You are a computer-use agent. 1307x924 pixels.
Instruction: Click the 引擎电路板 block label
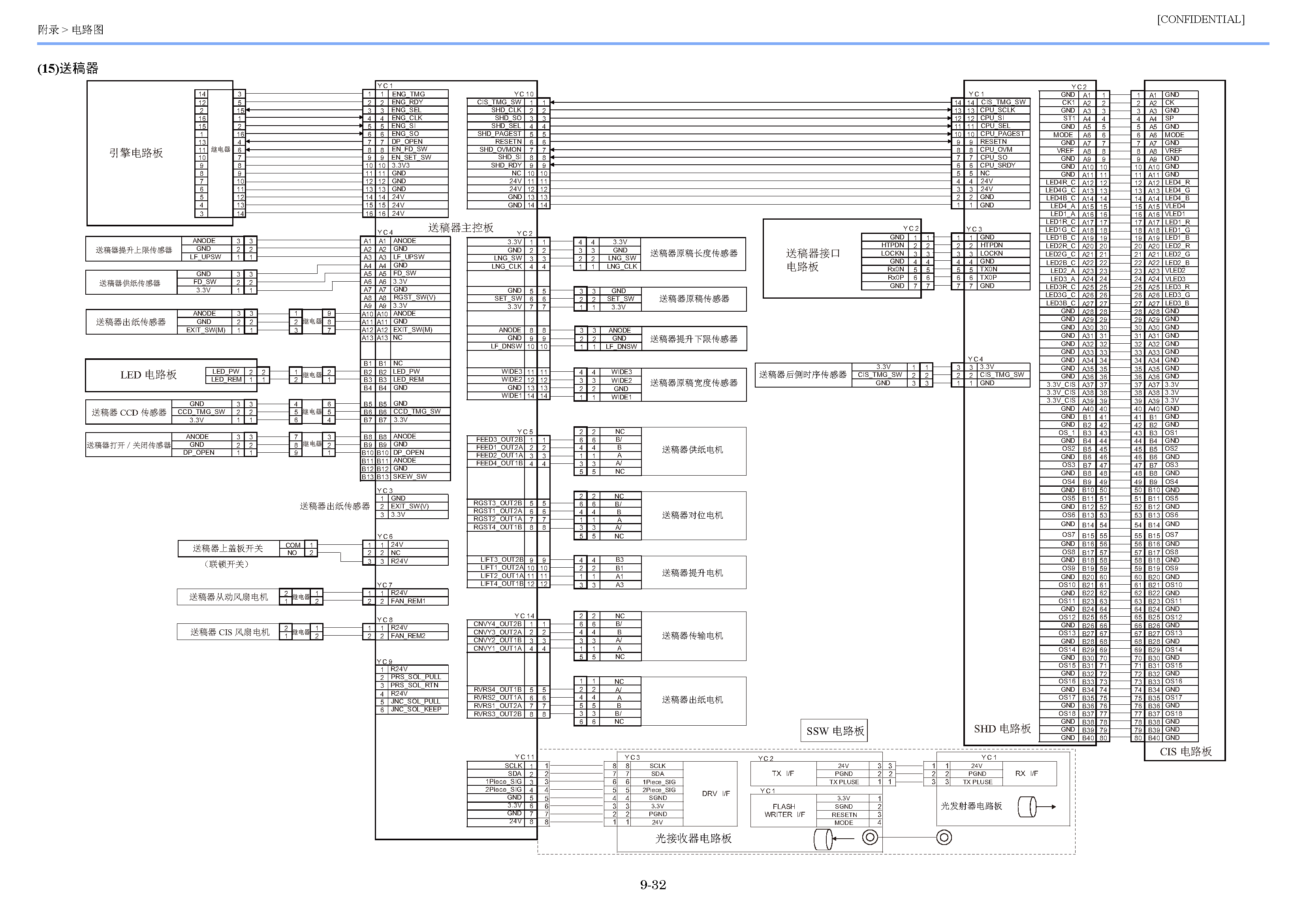[136, 152]
